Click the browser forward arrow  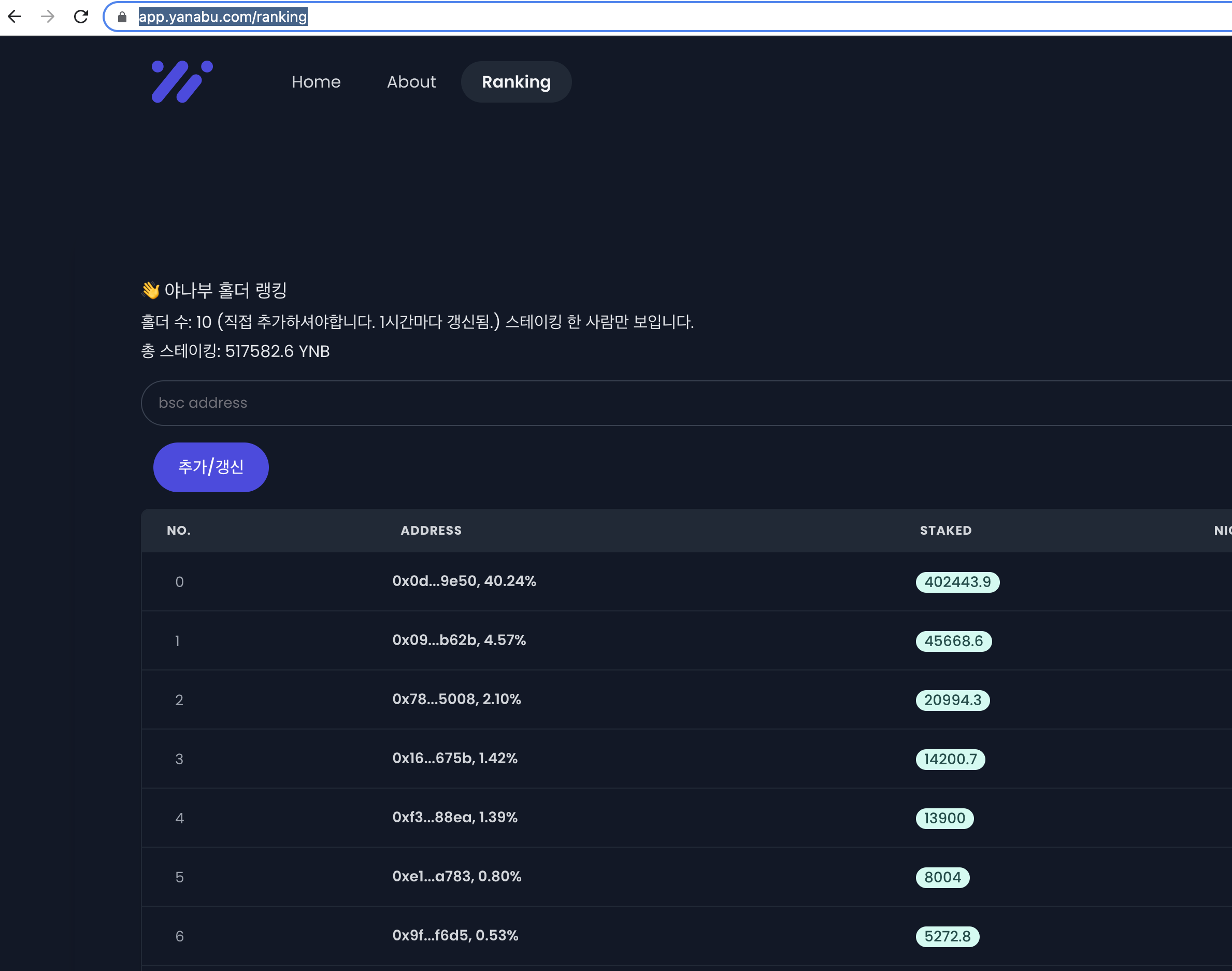48,17
